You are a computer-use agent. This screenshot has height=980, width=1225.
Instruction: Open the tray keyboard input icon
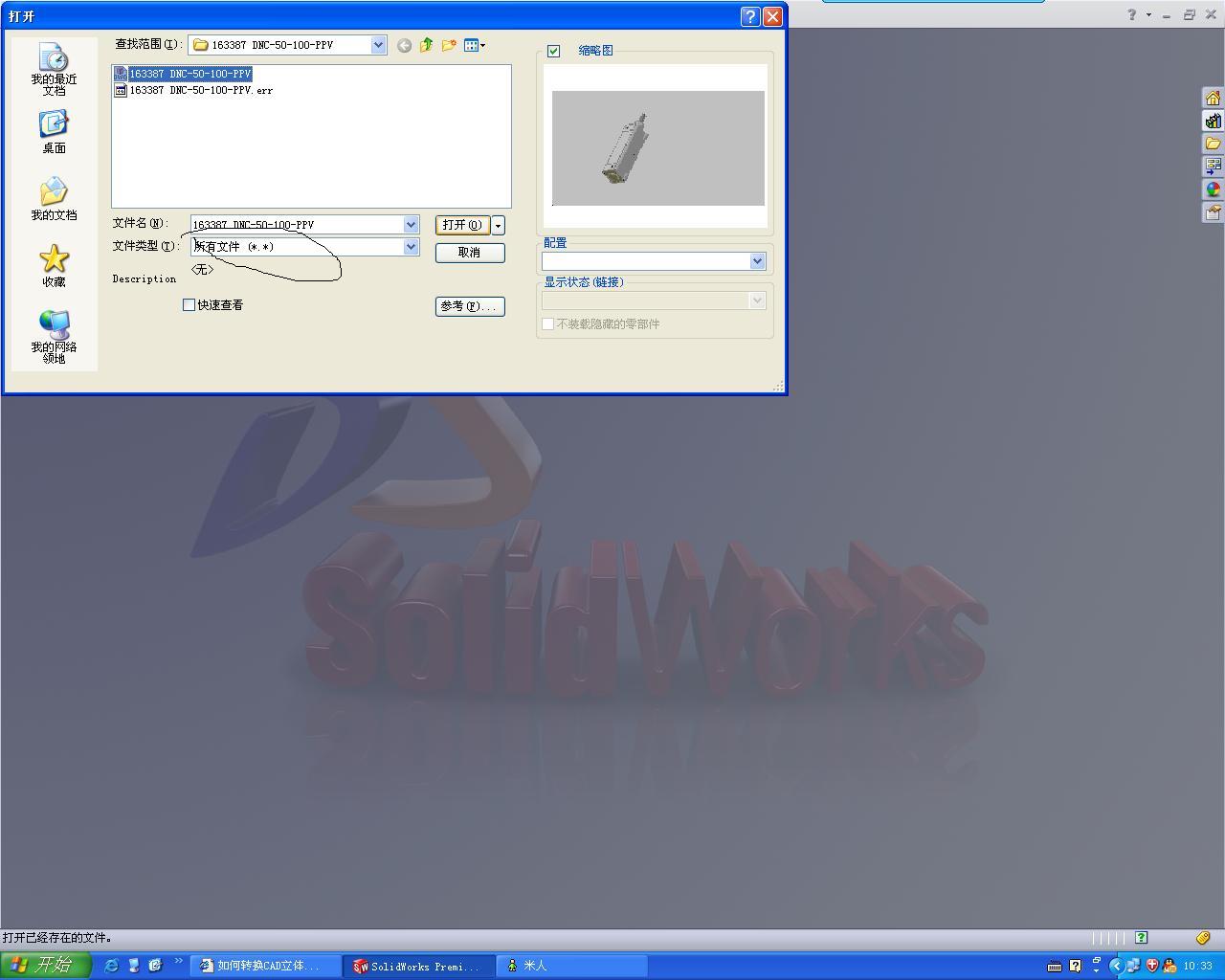point(1055,966)
